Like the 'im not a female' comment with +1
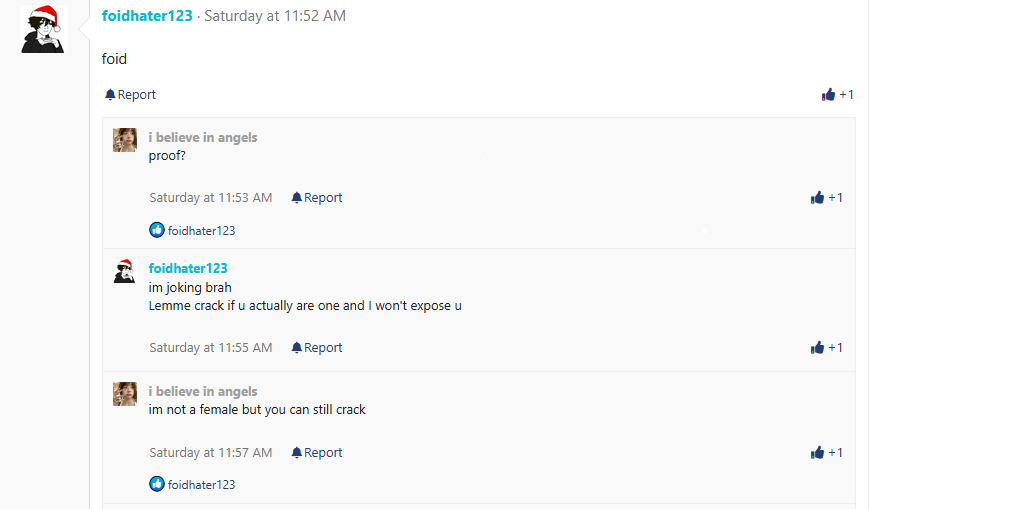Viewport: 1012px width, 509px height. (826, 453)
